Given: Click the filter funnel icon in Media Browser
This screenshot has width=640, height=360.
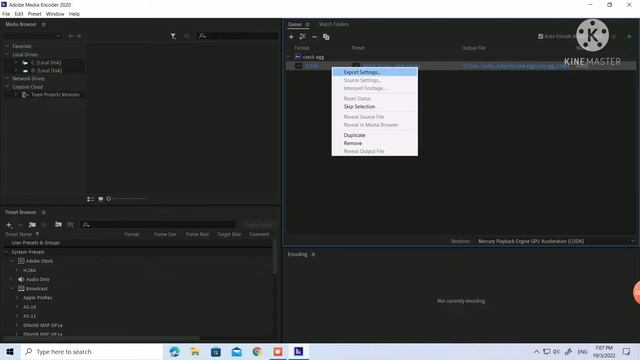Looking at the screenshot, I should (x=173, y=36).
